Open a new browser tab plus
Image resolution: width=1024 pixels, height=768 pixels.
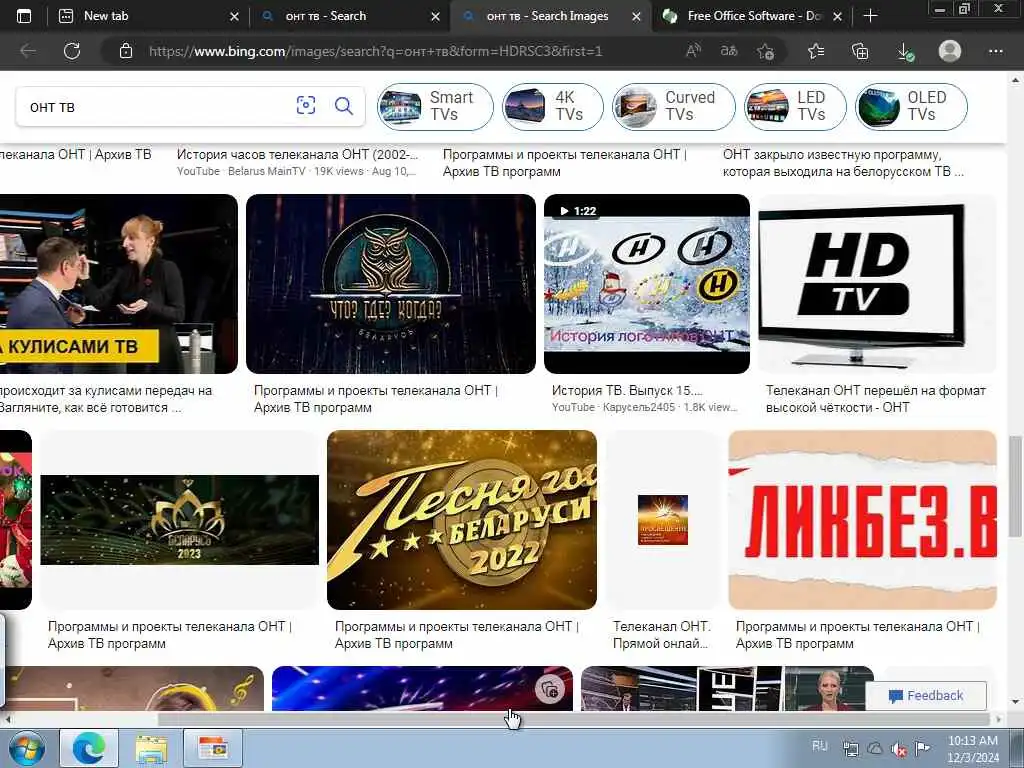coord(870,16)
